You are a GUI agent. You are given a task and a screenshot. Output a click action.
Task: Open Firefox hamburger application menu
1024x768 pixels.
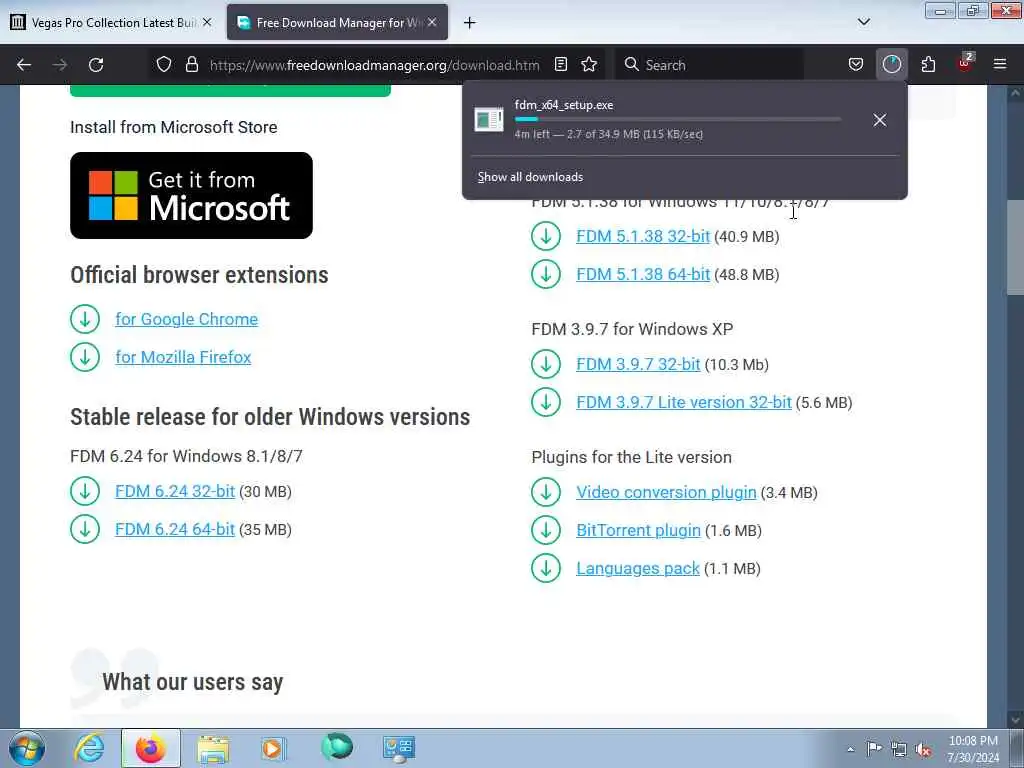(1000, 65)
